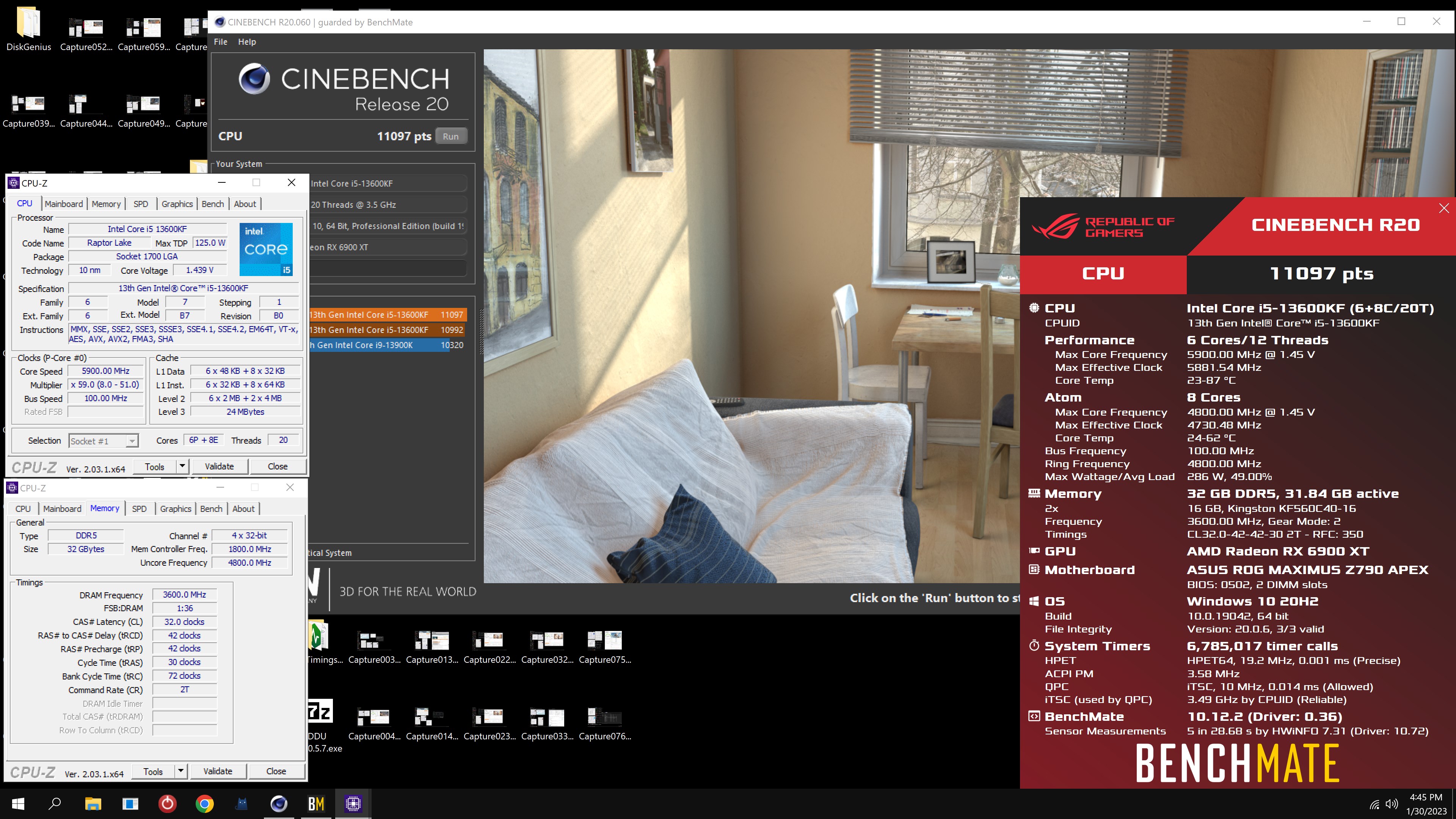The width and height of the screenshot is (1456, 819).
Task: Open Capture039 desktop file
Action: pyautogui.click(x=28, y=111)
